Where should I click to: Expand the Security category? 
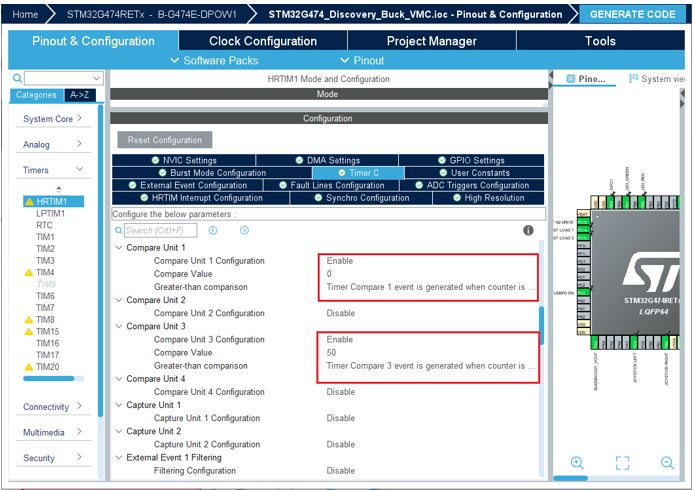[53, 458]
